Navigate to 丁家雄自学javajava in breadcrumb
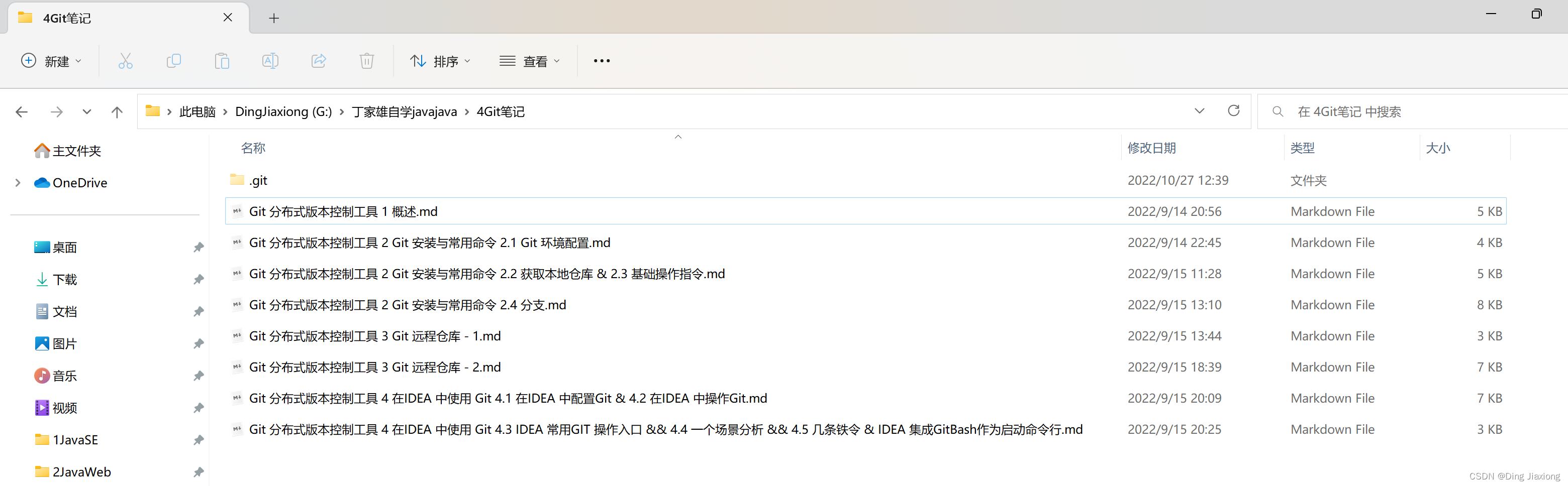 click(404, 112)
